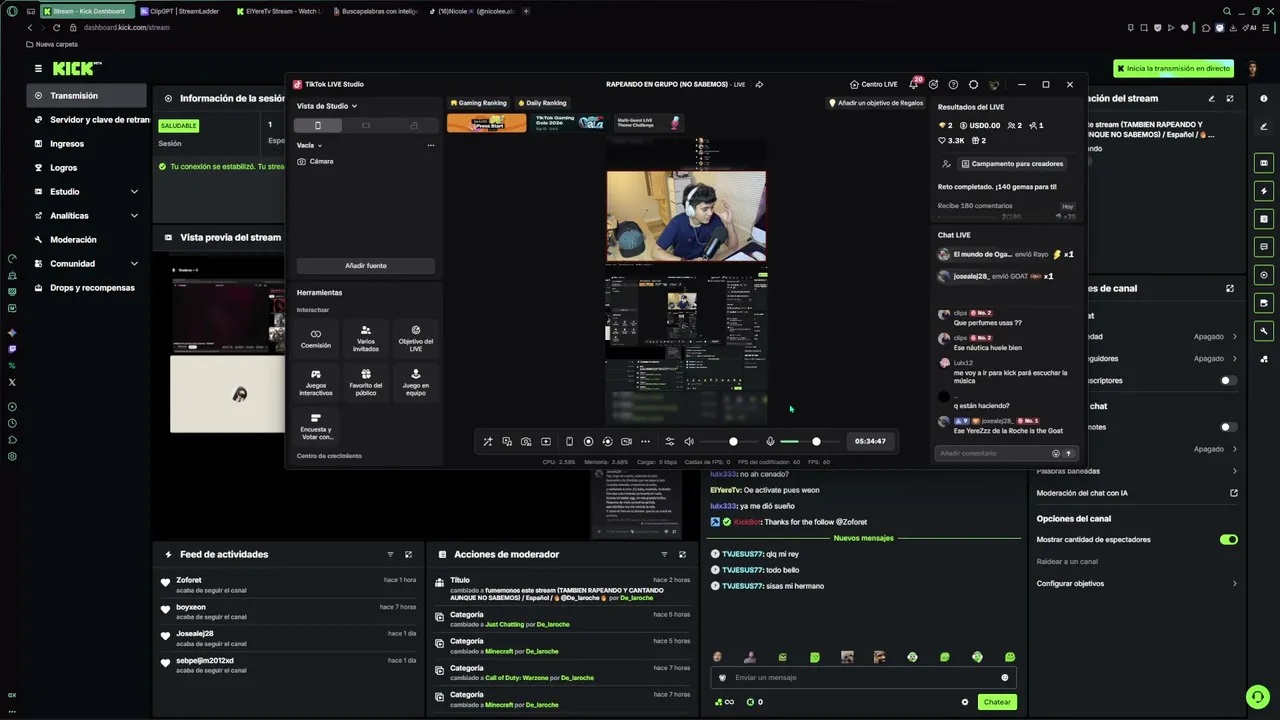Open the Kick support headset button
Viewport: 1280px width, 720px height.
pos(1257,697)
